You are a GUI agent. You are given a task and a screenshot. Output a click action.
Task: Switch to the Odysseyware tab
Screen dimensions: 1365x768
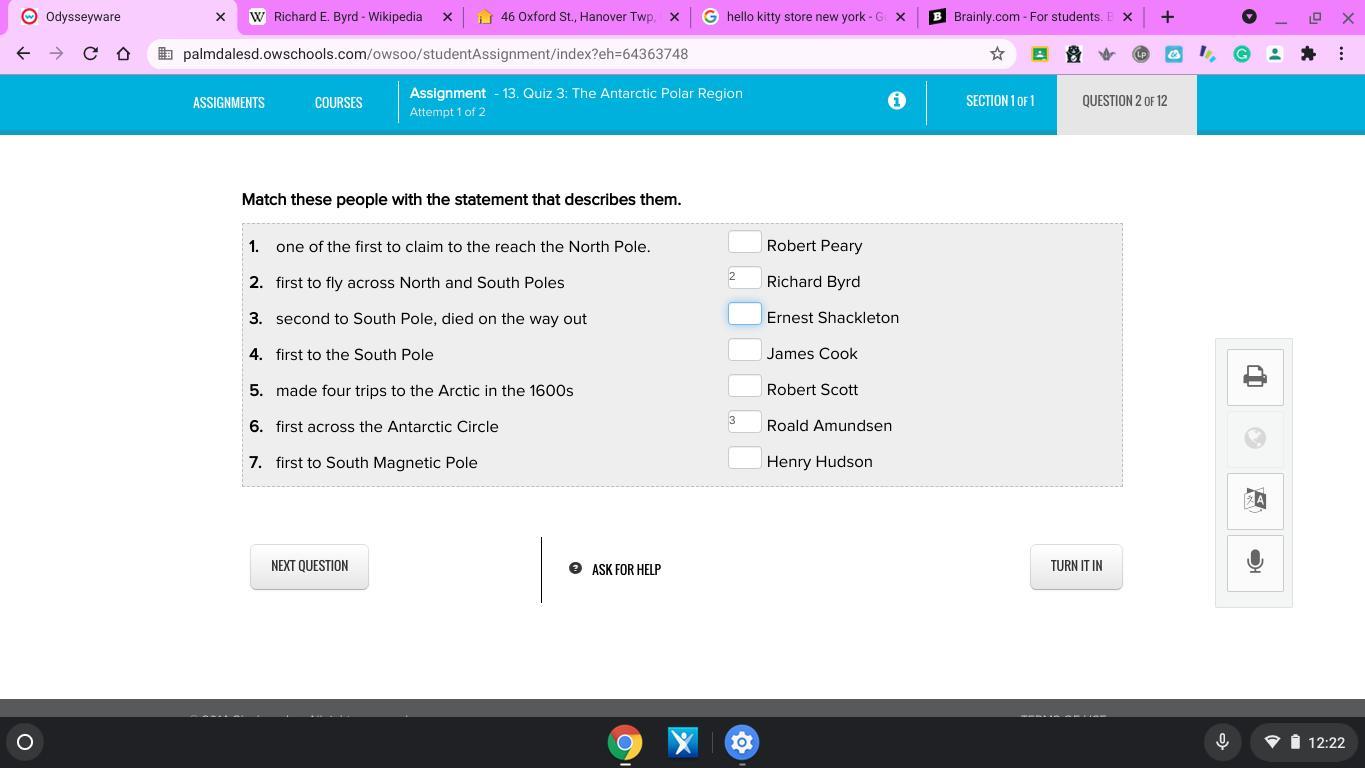pyautogui.click(x=123, y=17)
